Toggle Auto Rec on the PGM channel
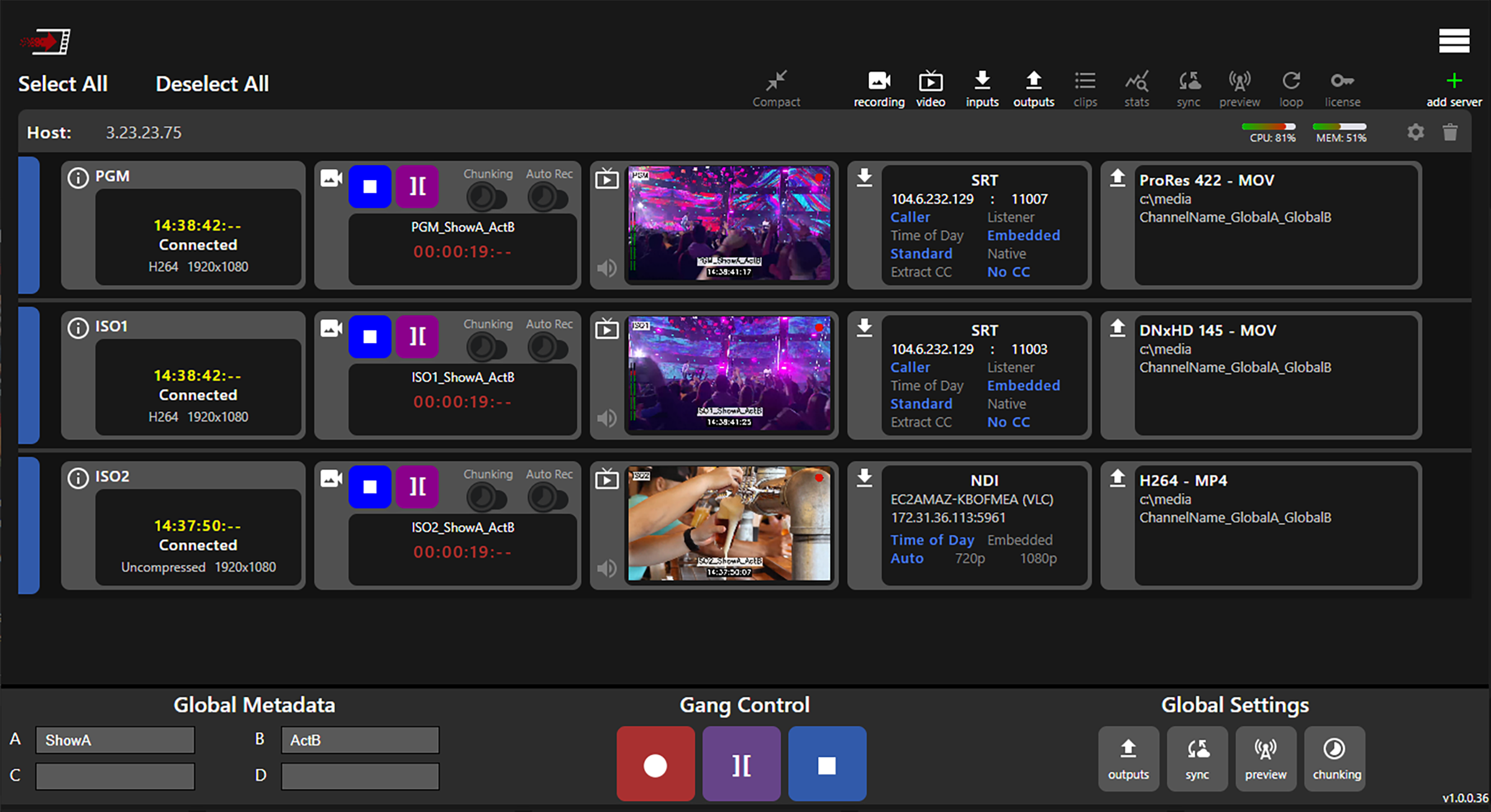The height and width of the screenshot is (812, 1491). [547, 197]
